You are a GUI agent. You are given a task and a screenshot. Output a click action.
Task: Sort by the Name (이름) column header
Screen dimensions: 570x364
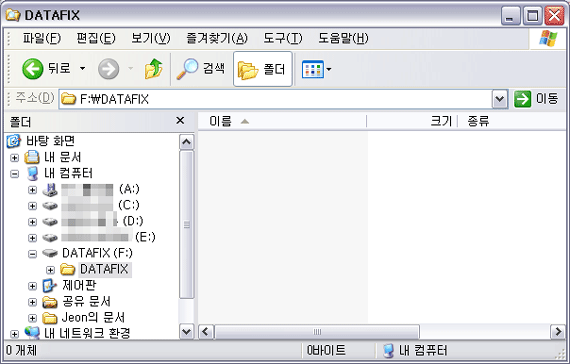pyautogui.click(x=282, y=121)
